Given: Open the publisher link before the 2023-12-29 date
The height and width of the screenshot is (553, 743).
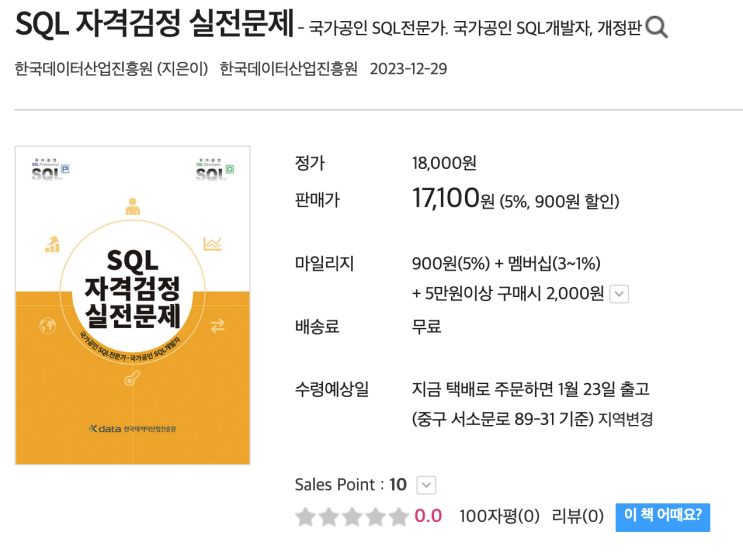Looking at the screenshot, I should (289, 69).
